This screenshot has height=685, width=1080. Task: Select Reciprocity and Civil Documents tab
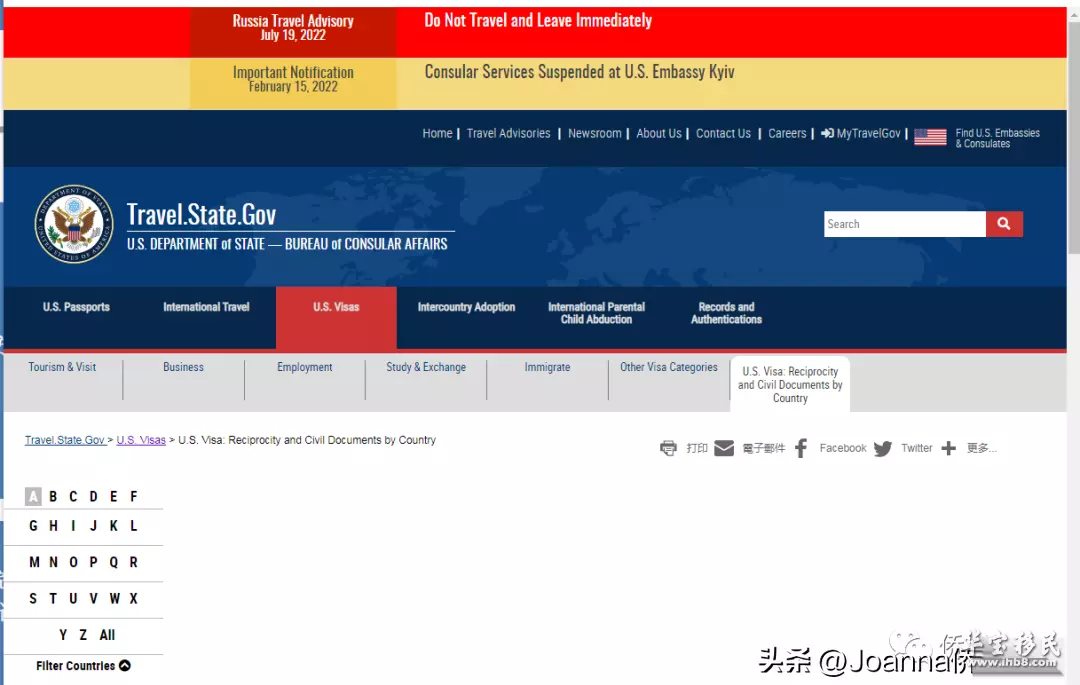click(x=790, y=384)
